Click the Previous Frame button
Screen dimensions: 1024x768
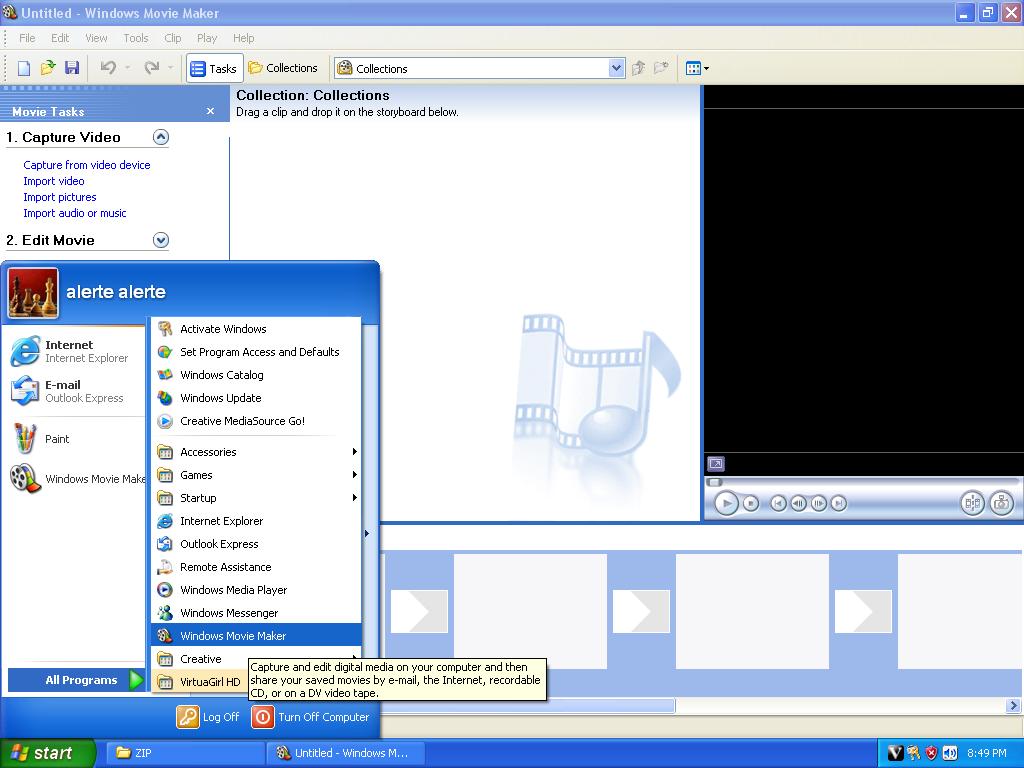pos(798,504)
